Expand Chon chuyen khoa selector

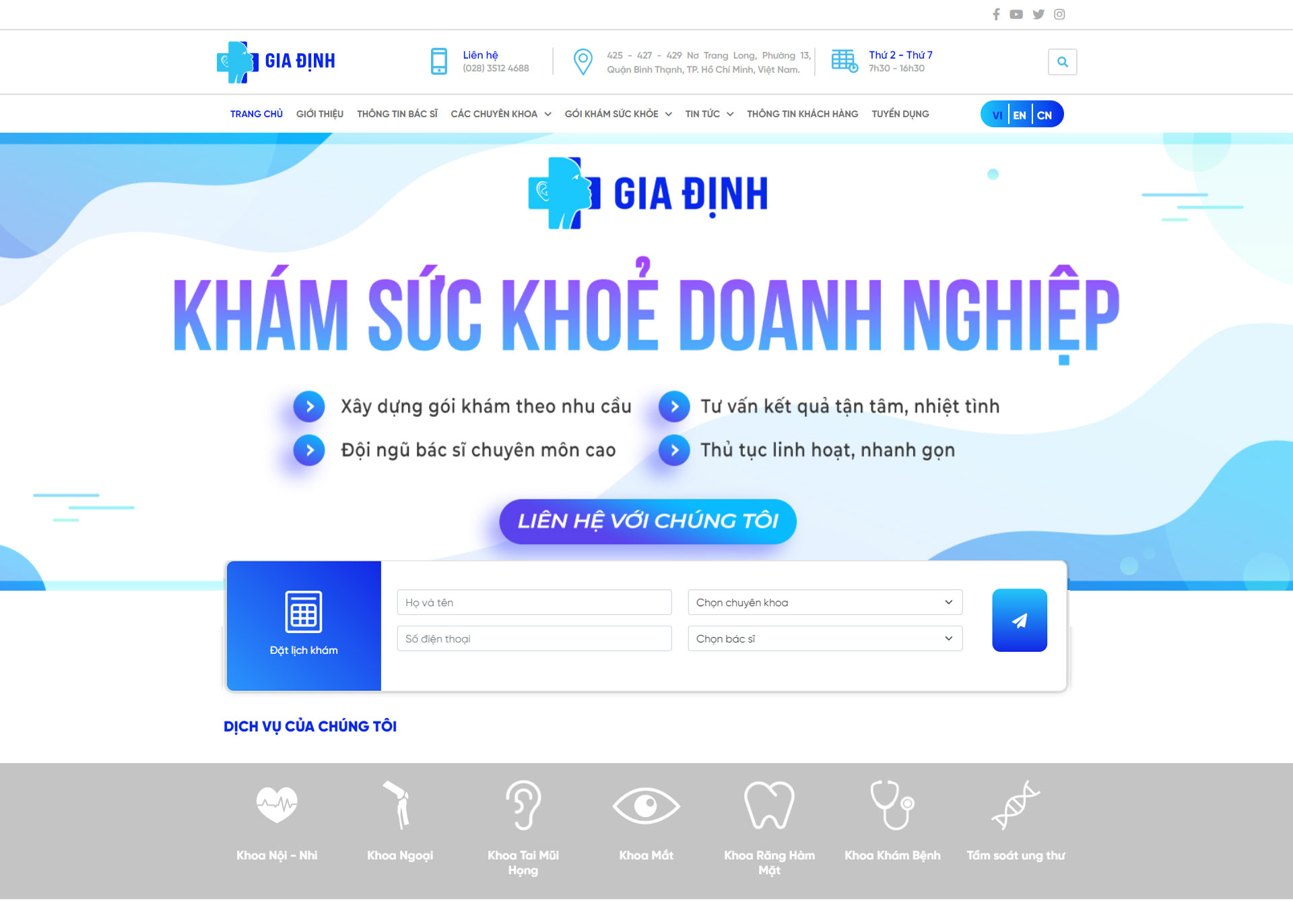pyautogui.click(x=824, y=602)
